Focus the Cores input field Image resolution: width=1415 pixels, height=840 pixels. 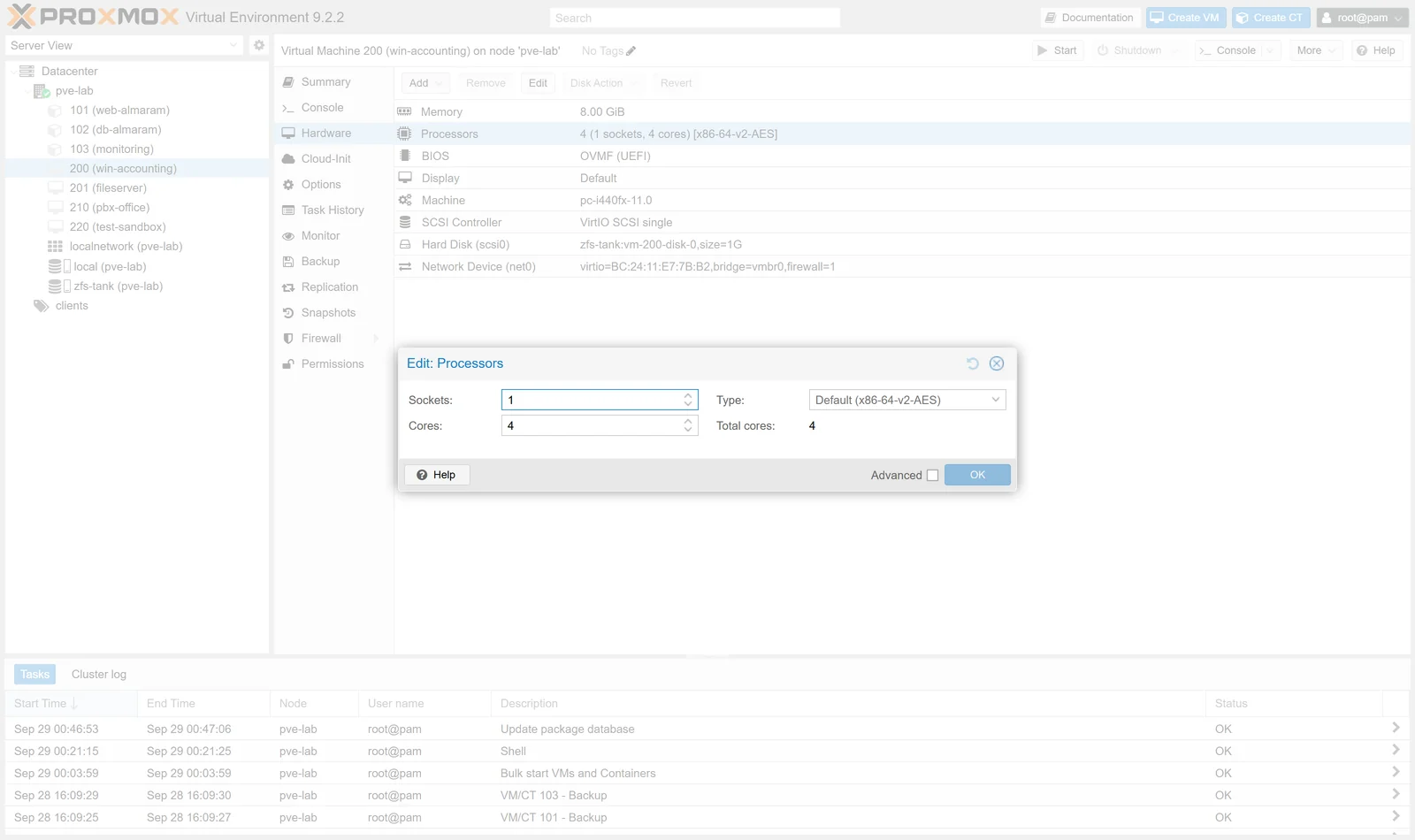[592, 425]
